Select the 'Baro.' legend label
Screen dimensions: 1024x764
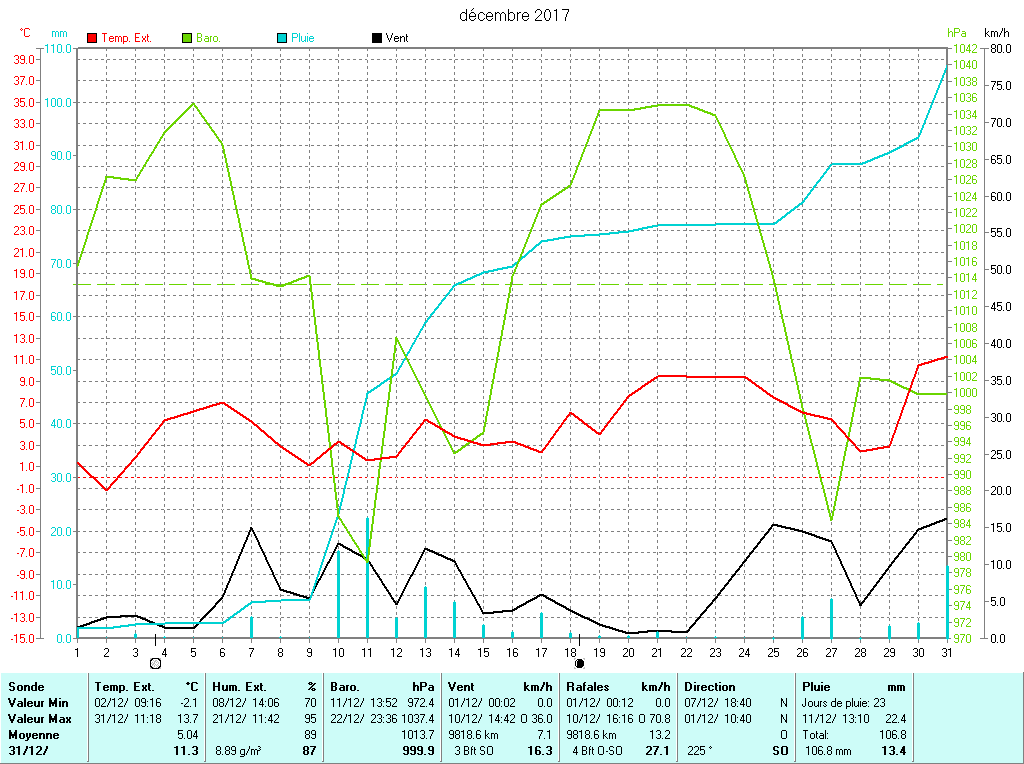pyautogui.click(x=209, y=38)
